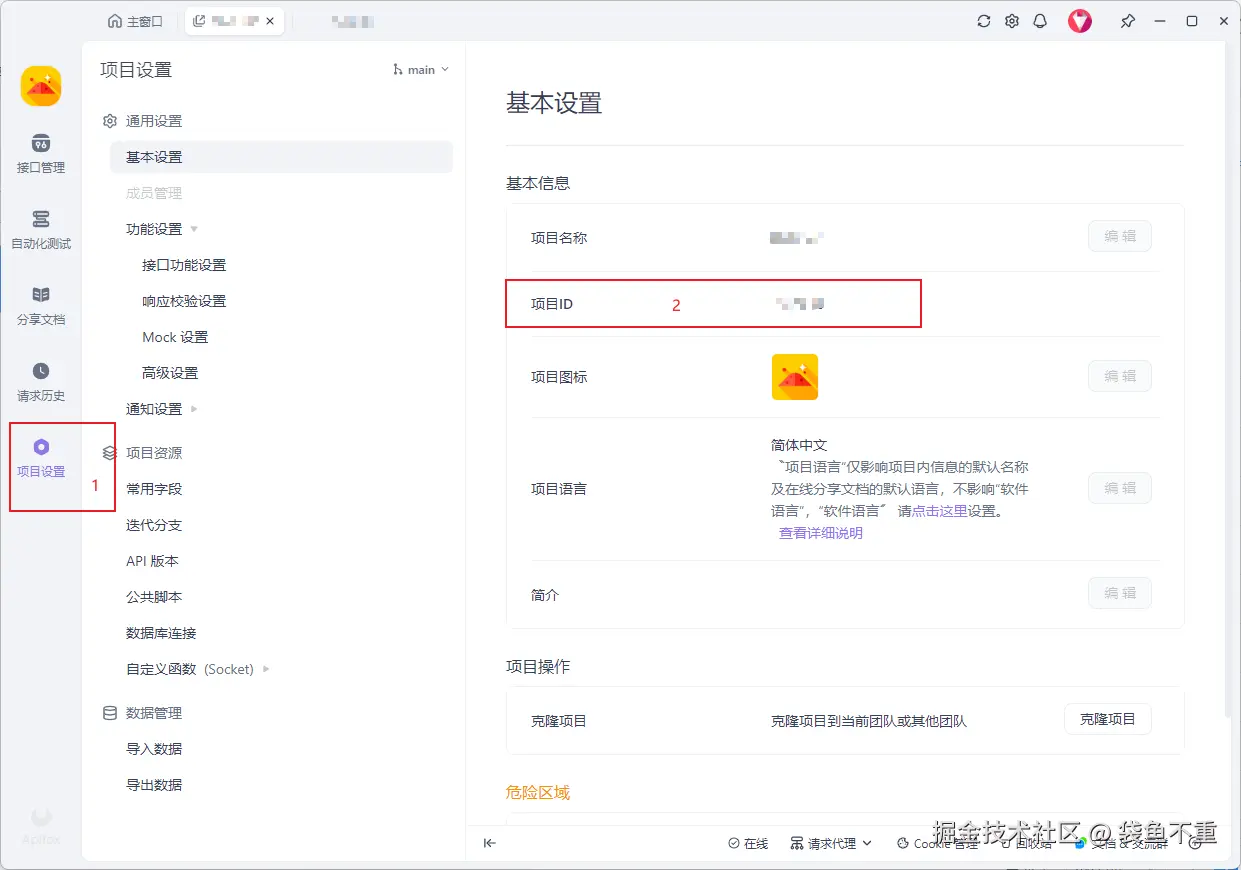Open the notifications bell
1241x870 pixels.
click(x=1040, y=21)
